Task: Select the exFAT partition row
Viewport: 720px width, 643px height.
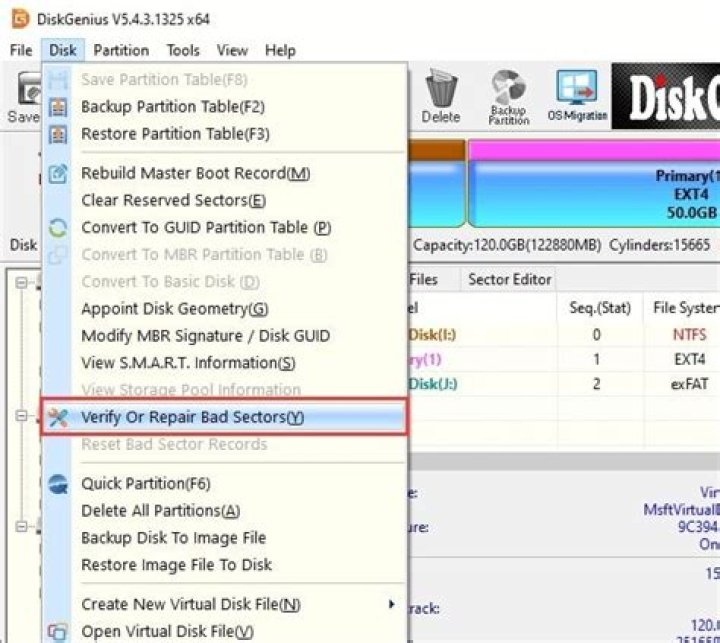Action: click(x=564, y=384)
